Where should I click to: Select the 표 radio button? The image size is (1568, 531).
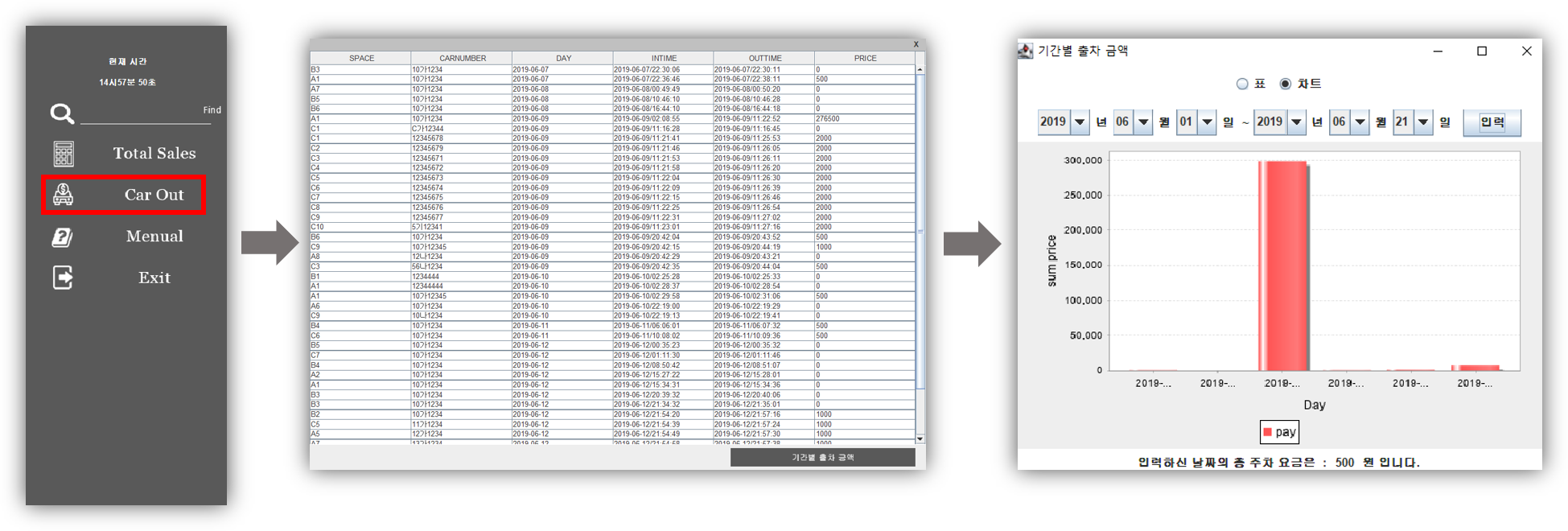click(1242, 84)
